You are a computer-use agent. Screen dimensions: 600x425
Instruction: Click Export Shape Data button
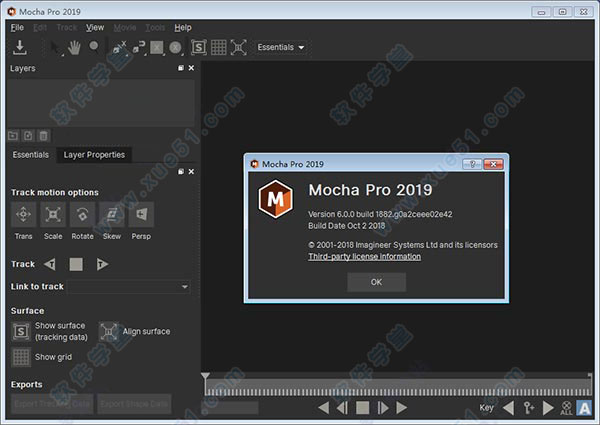pyautogui.click(x=134, y=404)
